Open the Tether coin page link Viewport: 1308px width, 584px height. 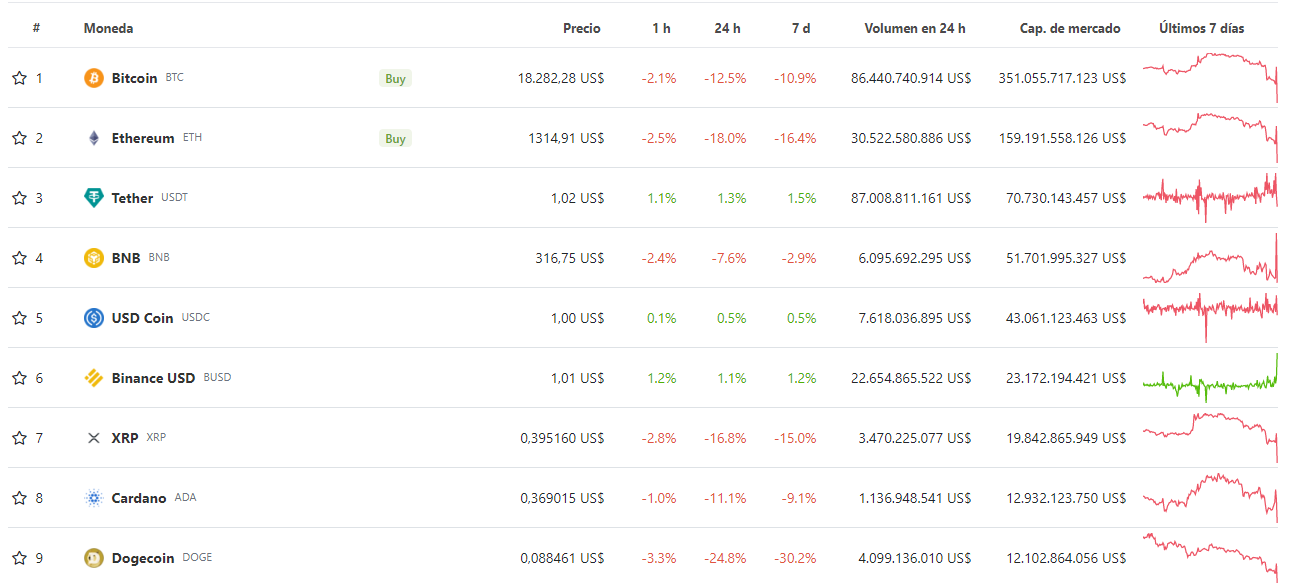[132, 198]
